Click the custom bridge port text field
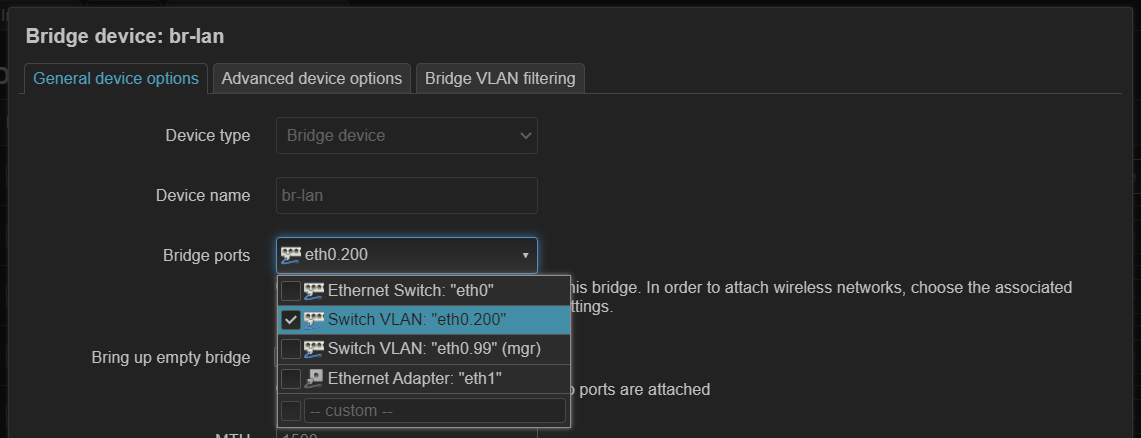The width and height of the screenshot is (1141, 438). (x=435, y=411)
